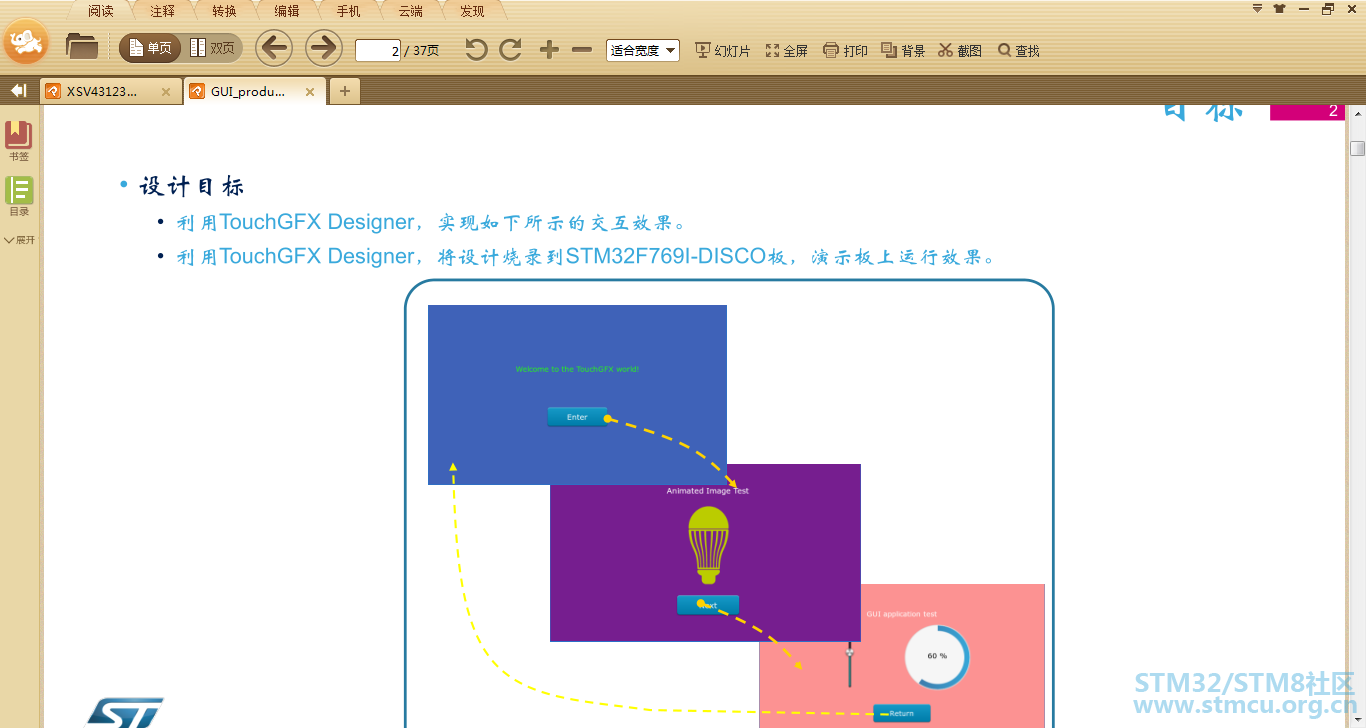Click the 设计目标 heading text

192,187
